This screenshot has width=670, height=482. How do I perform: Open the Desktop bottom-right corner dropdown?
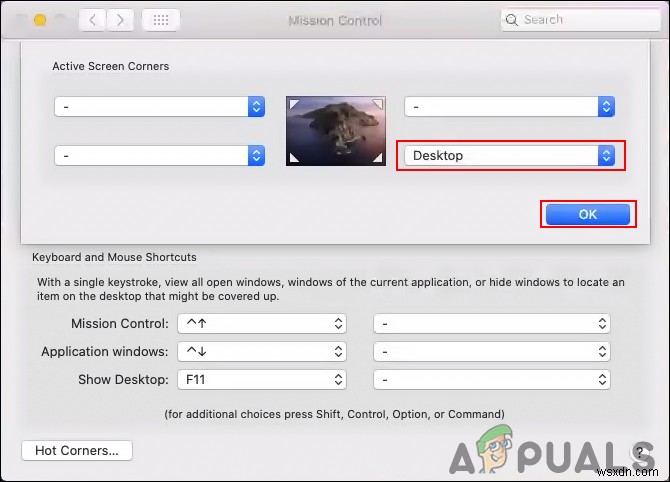point(509,156)
